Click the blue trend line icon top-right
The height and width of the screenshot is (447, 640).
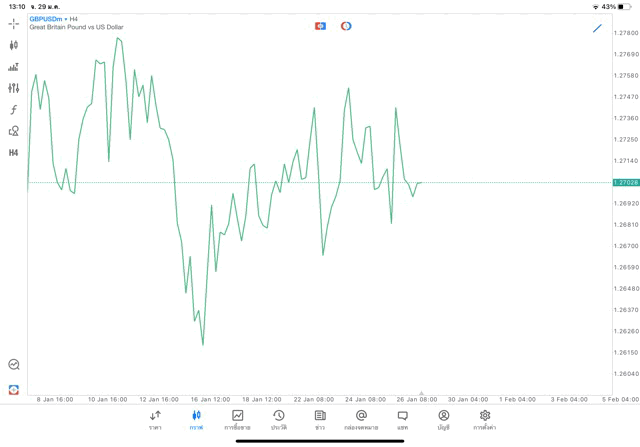[597, 27]
